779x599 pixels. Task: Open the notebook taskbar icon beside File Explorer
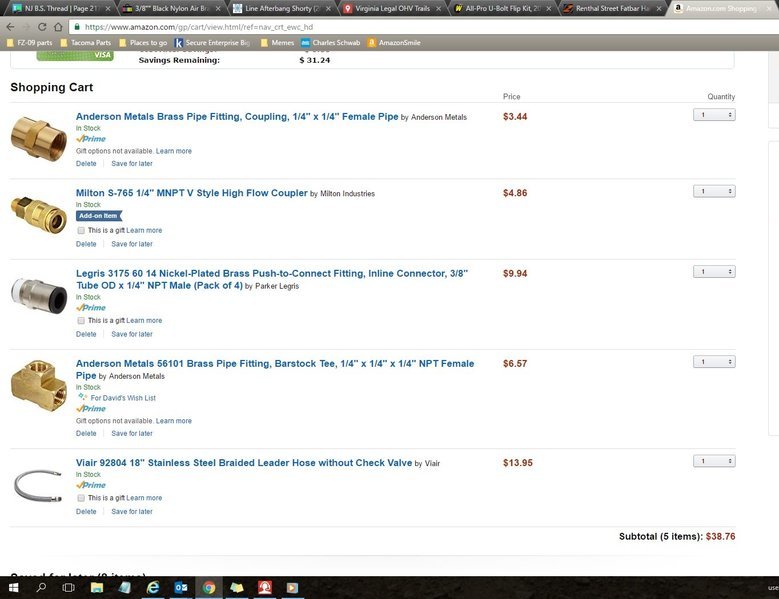(x=124, y=588)
